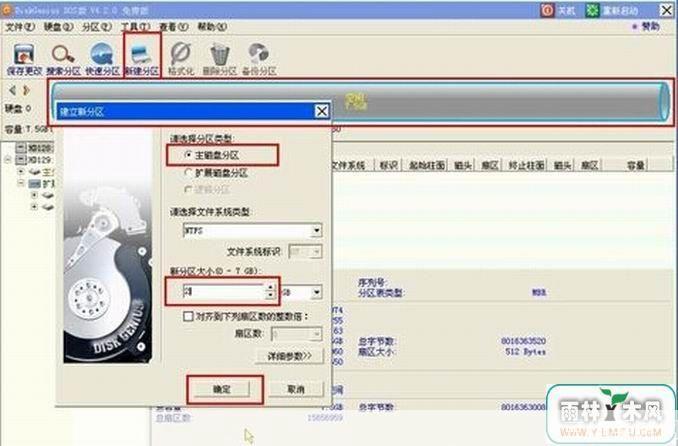Viewport: 678px width, 446px height.
Task: Go to next disk with right arrow
Action: tap(26, 90)
